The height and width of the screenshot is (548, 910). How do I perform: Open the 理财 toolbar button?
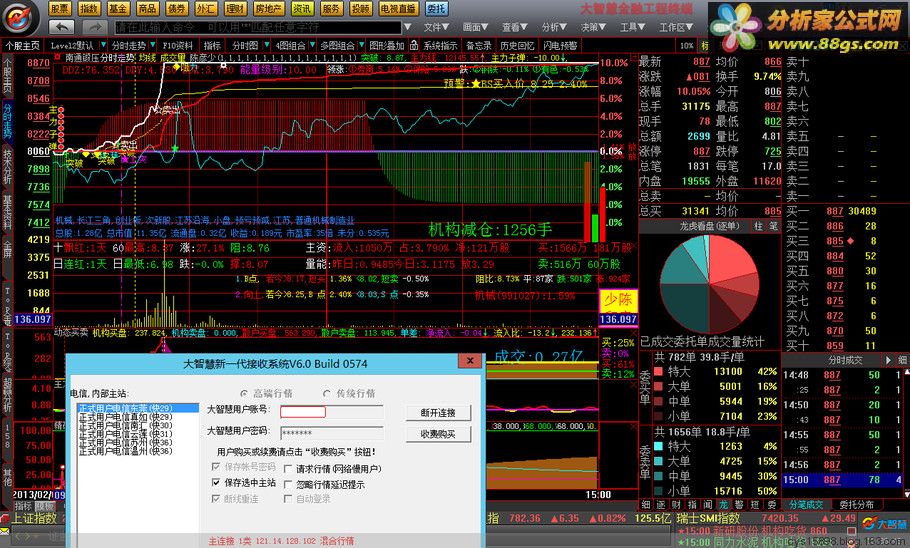(x=235, y=9)
